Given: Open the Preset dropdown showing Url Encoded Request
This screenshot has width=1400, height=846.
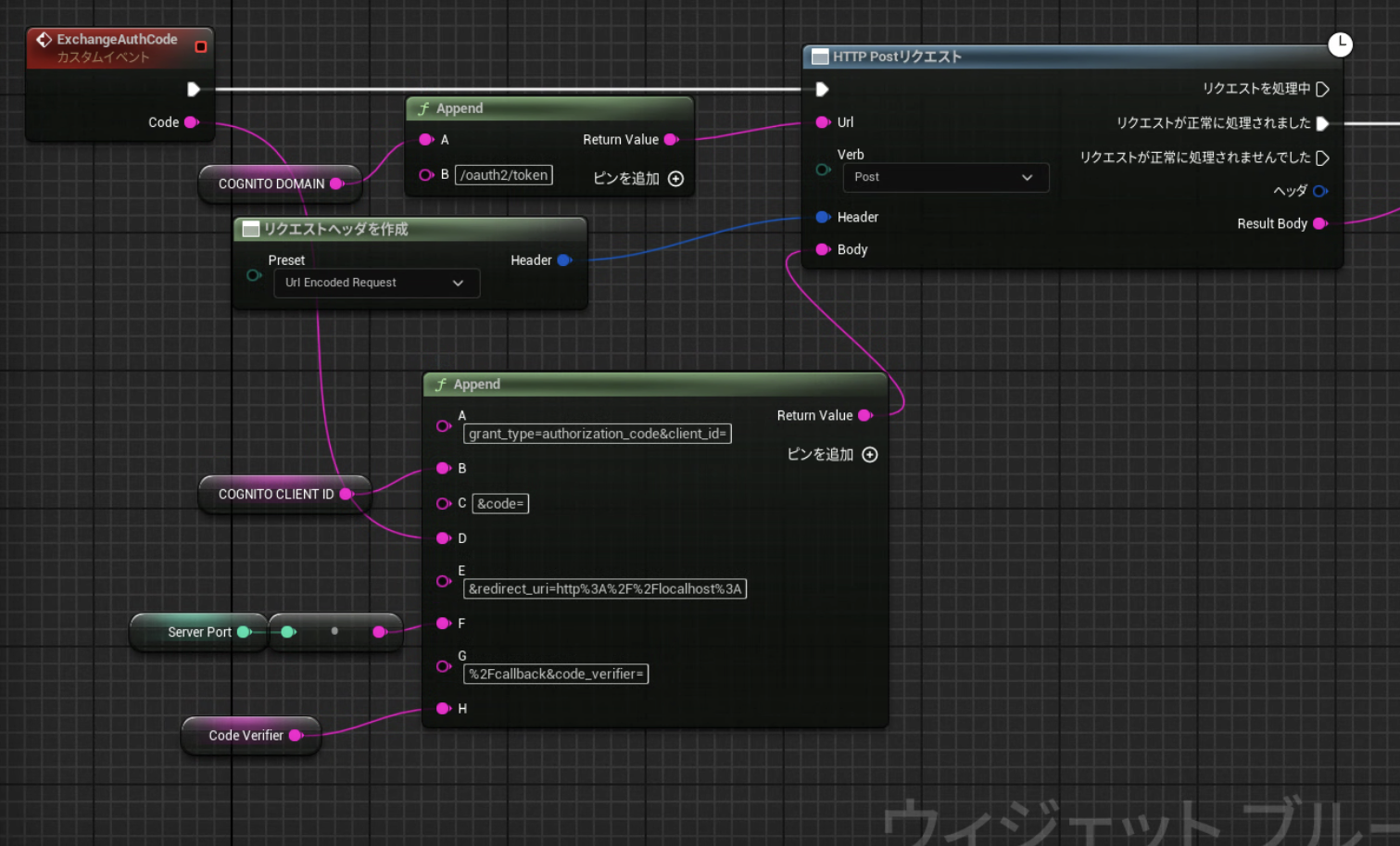Looking at the screenshot, I should (375, 283).
